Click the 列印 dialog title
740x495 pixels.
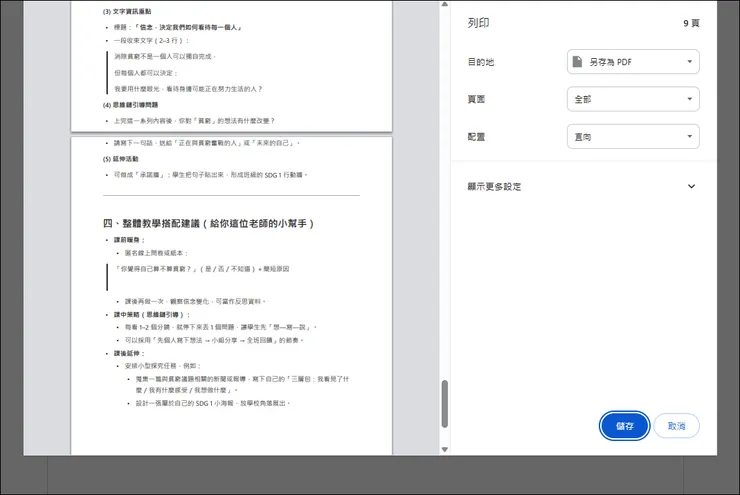click(479, 23)
